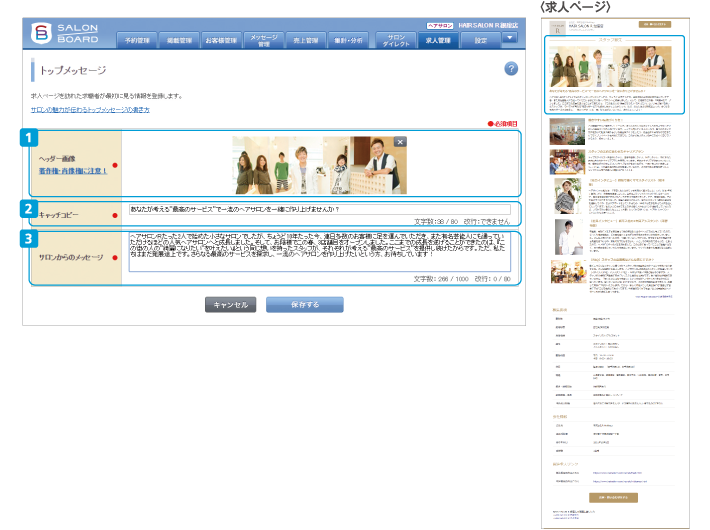The image size is (710, 530).
Task: Open the 集計・分析 tab
Action: coord(348,41)
